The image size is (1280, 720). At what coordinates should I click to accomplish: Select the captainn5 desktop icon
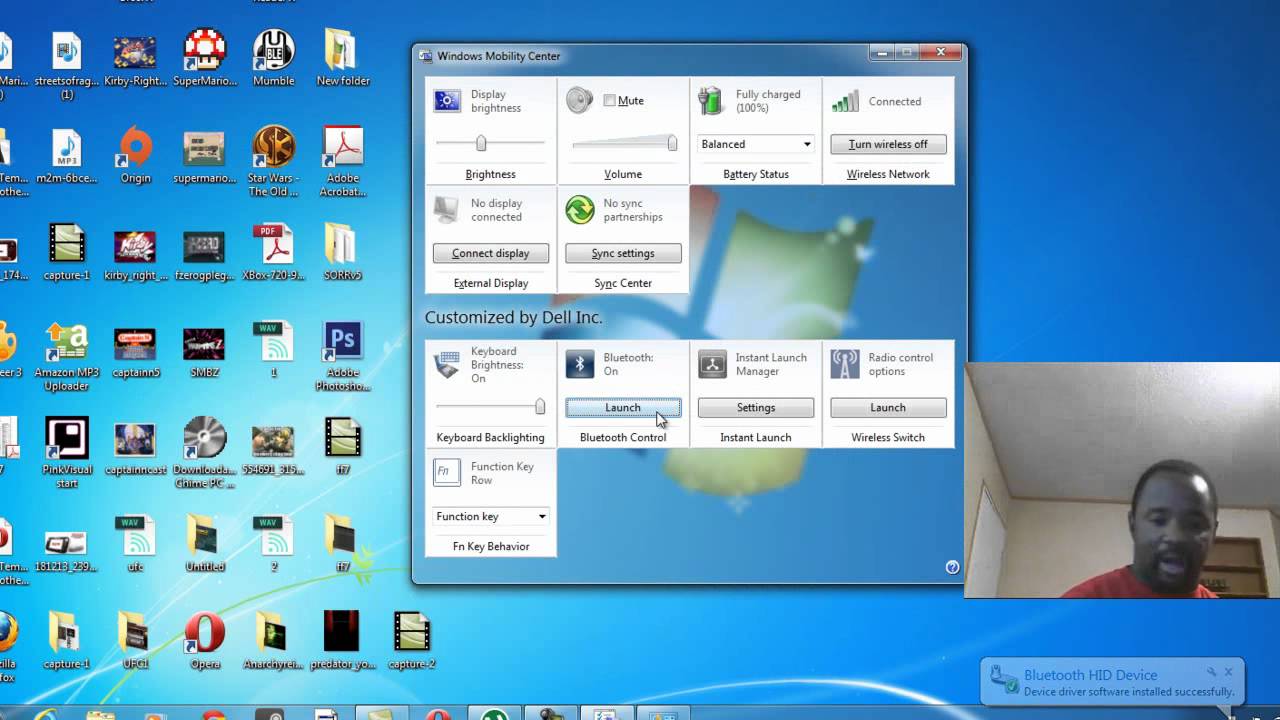(135, 350)
